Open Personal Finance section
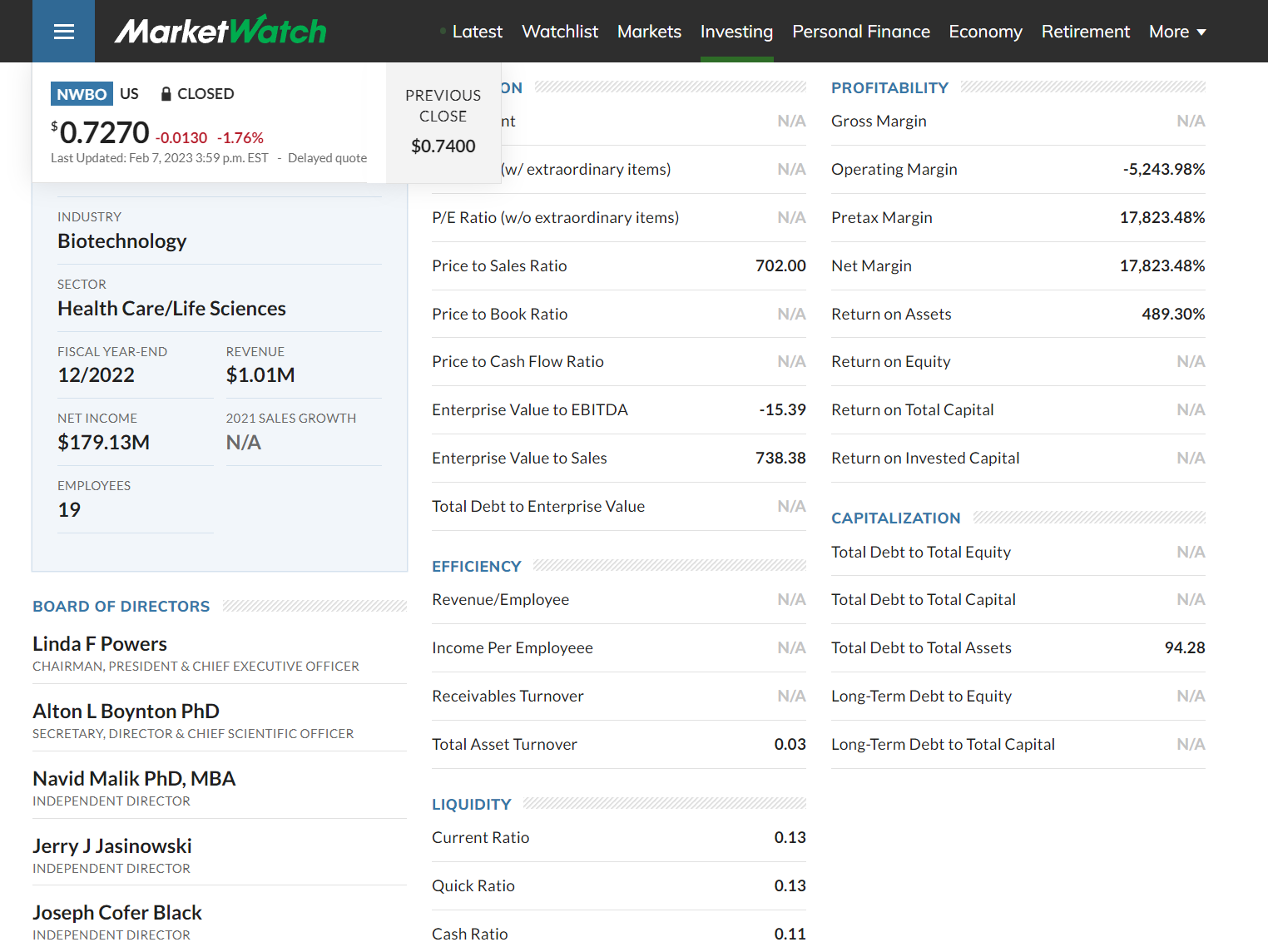This screenshot has width=1268, height=952. [x=861, y=32]
